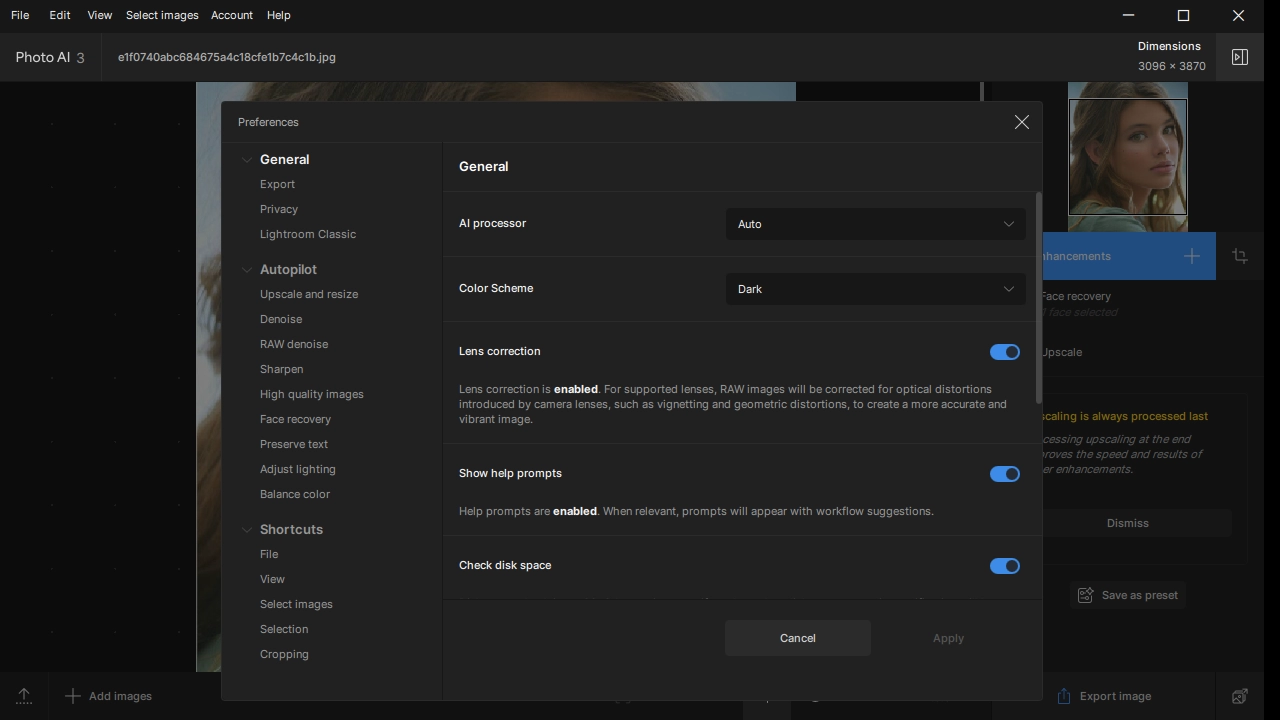The height and width of the screenshot is (720, 1280).
Task: Click the plus icon to add enhancements
Action: point(1191,256)
